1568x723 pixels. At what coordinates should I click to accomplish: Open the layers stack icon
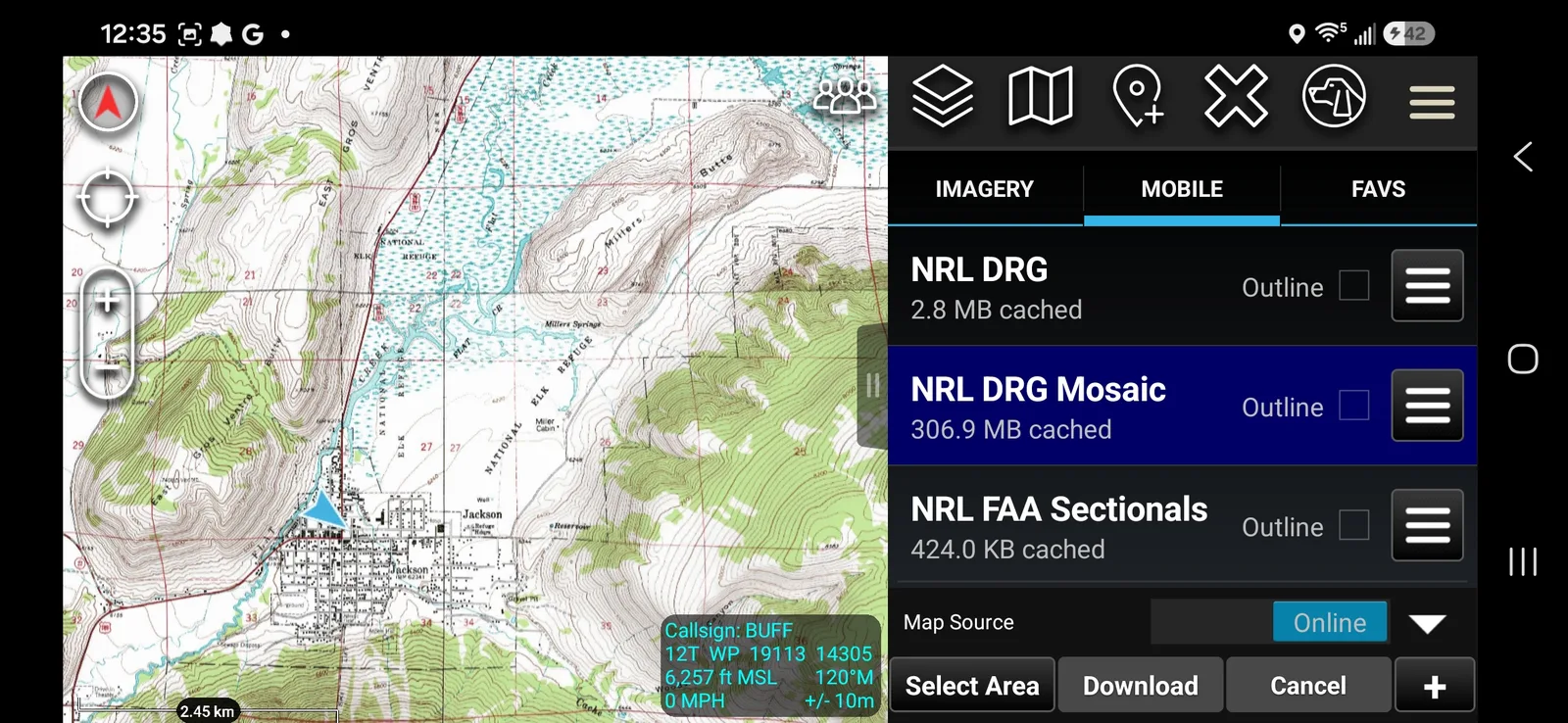943,96
